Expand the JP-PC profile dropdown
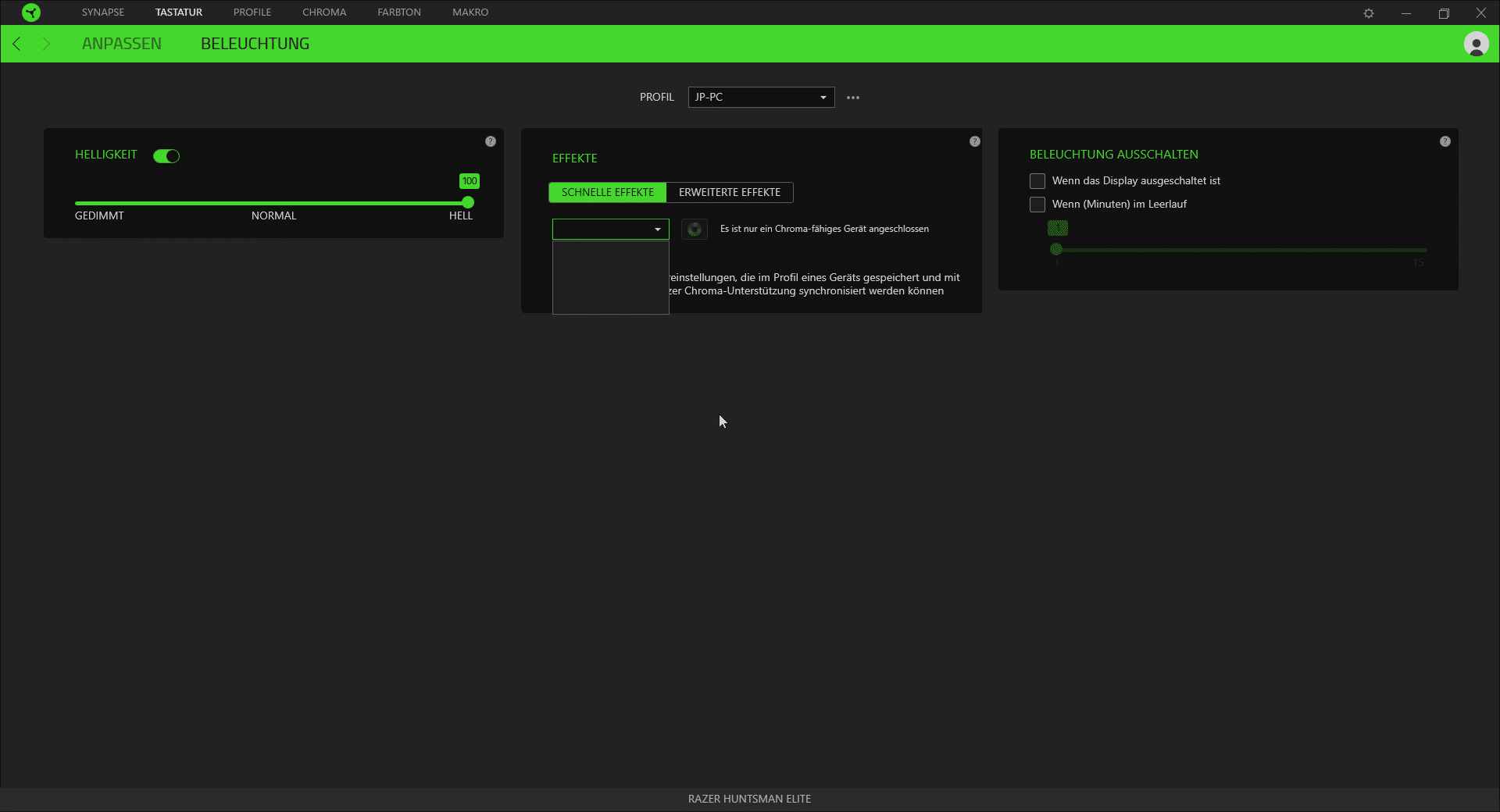Viewport: 1500px width, 812px height. pyautogui.click(x=761, y=98)
